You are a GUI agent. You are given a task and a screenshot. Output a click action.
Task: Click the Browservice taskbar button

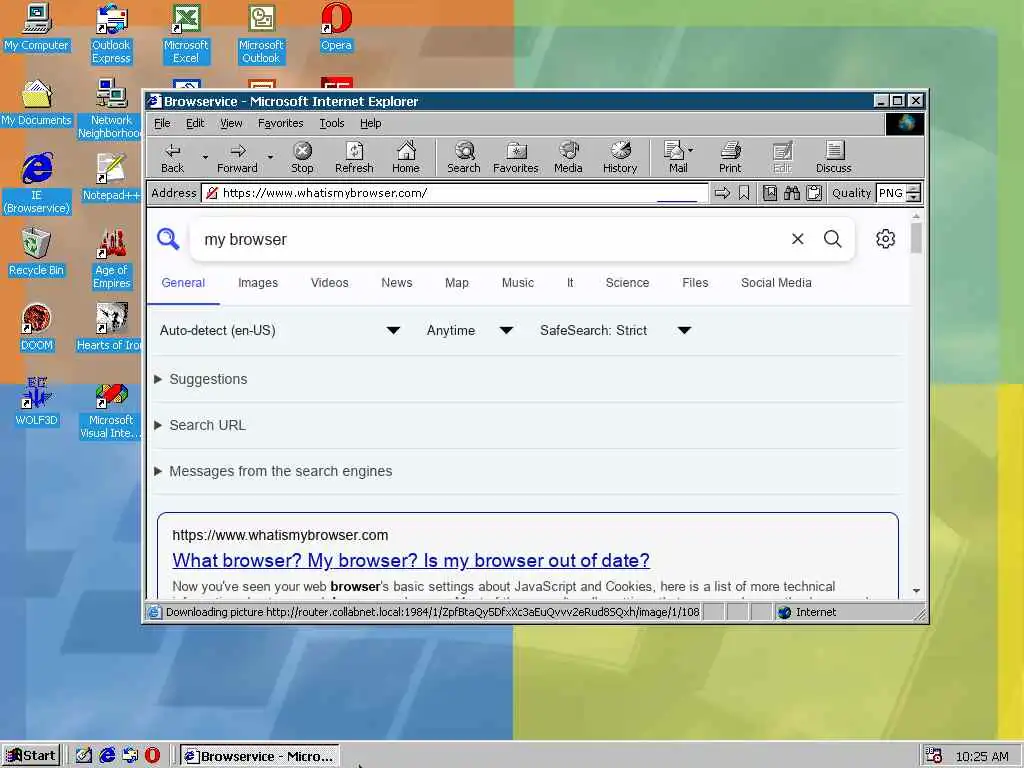point(259,756)
